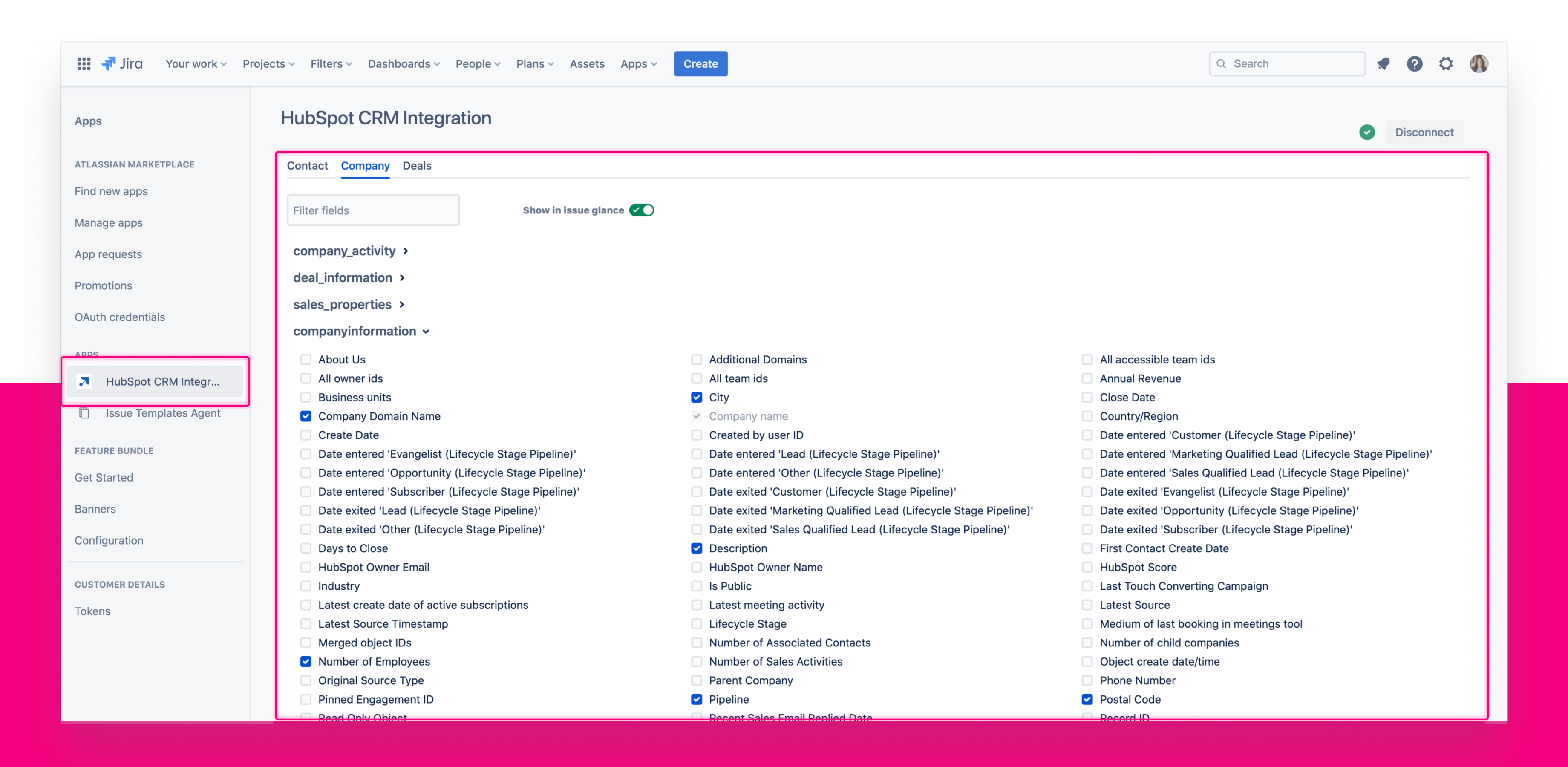
Task: Open the notifications megaphone icon
Action: [1384, 63]
